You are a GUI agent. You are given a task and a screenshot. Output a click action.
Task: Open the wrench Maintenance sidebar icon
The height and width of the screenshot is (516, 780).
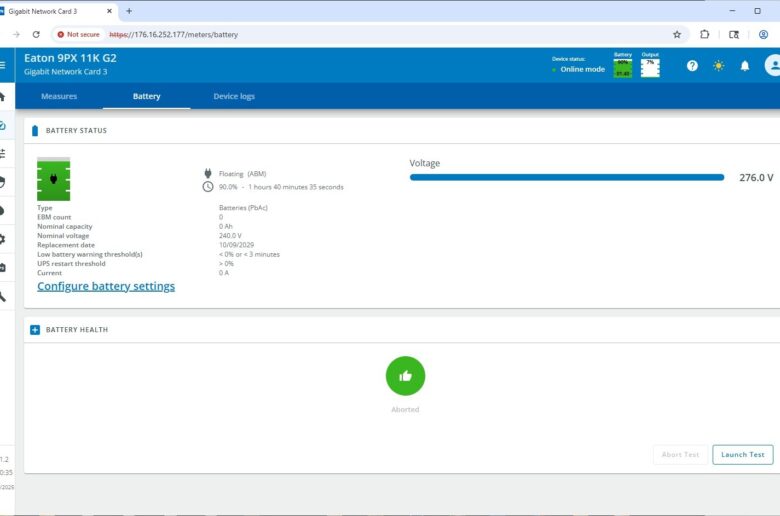[3, 296]
